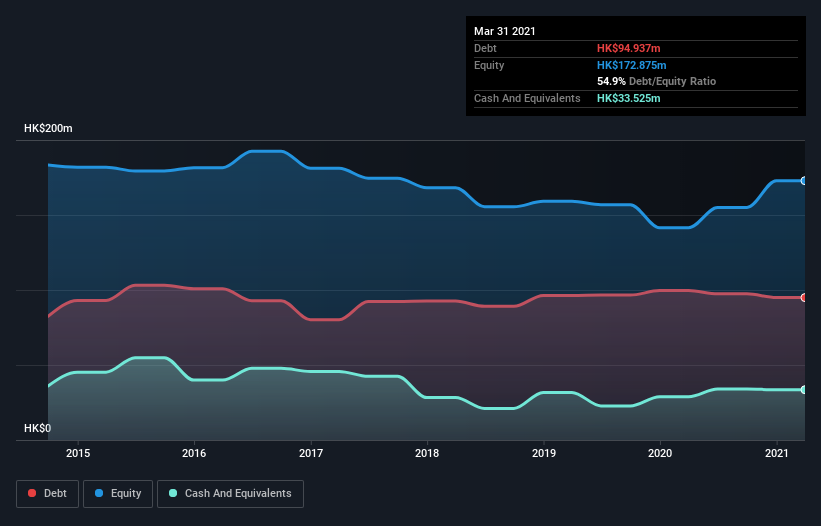821x526 pixels.
Task: Click the 54.9% Debt/Equity Ratio text
Action: [x=657, y=81]
